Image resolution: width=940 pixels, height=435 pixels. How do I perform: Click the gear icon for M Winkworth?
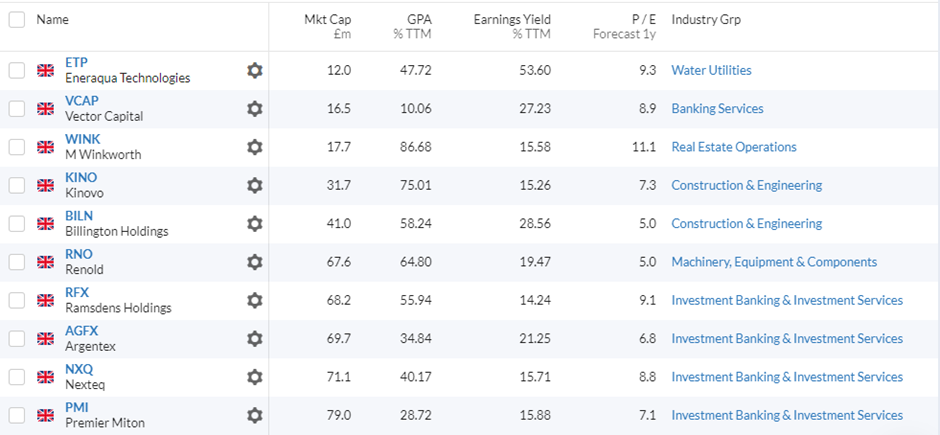tap(255, 147)
